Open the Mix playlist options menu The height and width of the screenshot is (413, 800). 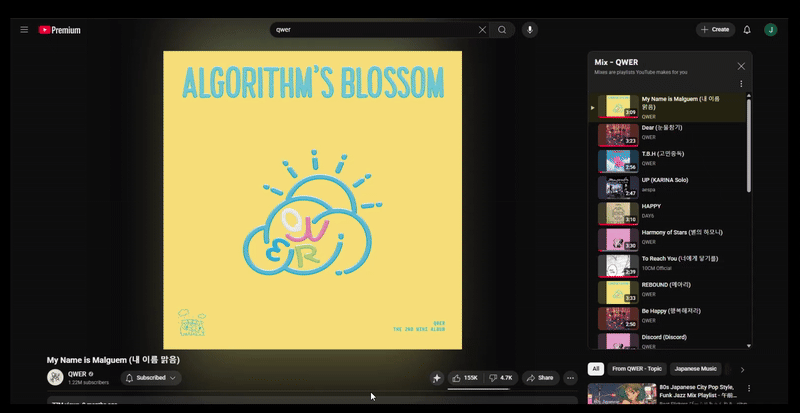(x=741, y=84)
